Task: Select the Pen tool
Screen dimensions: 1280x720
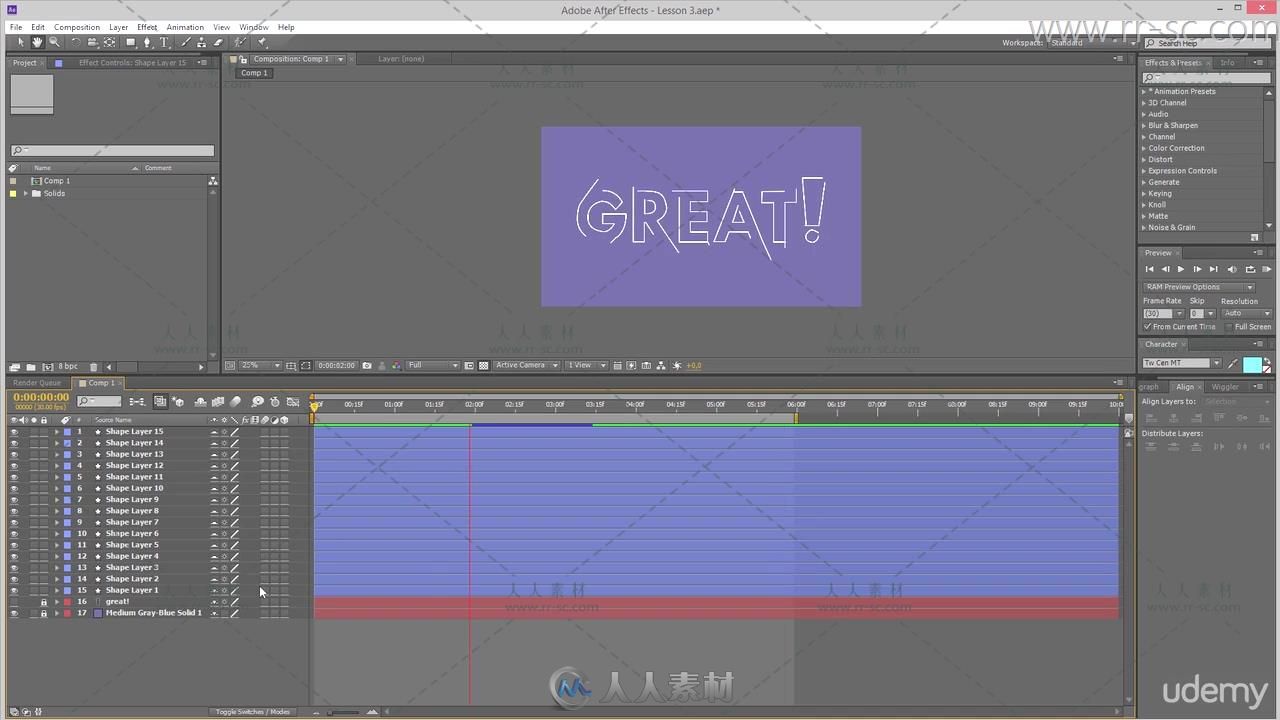Action: 148,42
